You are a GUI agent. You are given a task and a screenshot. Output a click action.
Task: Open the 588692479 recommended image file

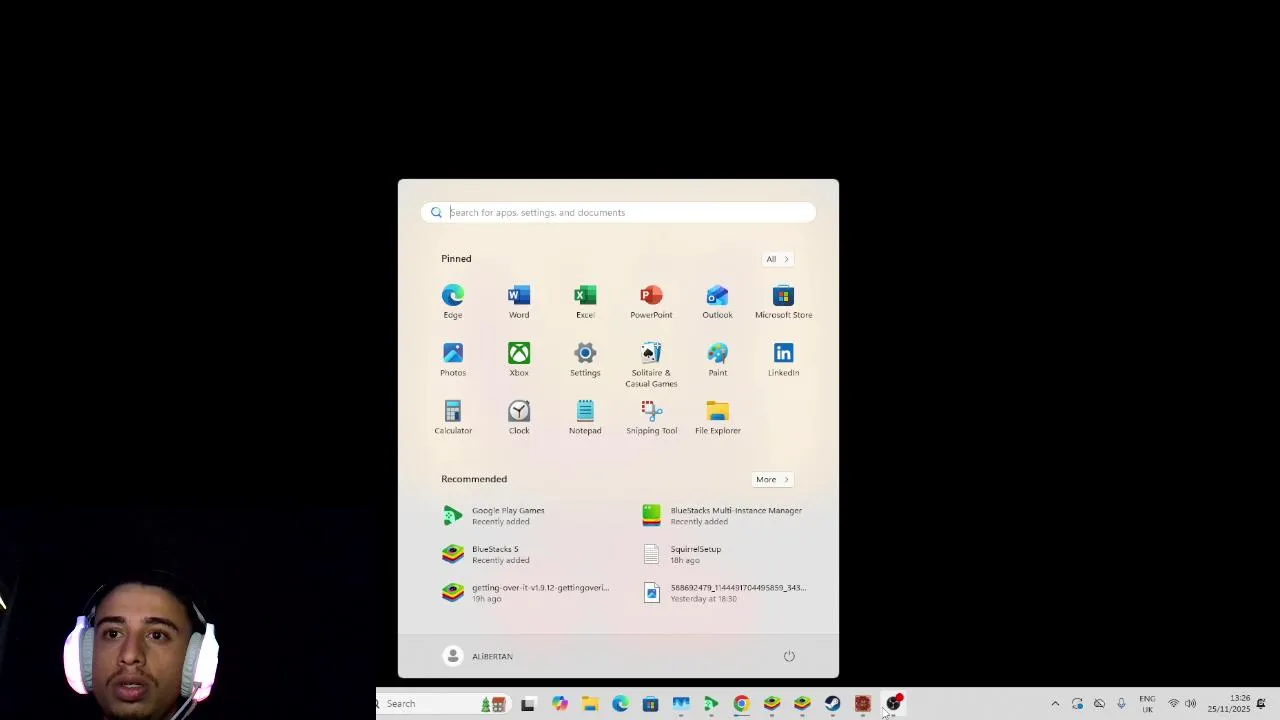pyautogui.click(x=725, y=593)
